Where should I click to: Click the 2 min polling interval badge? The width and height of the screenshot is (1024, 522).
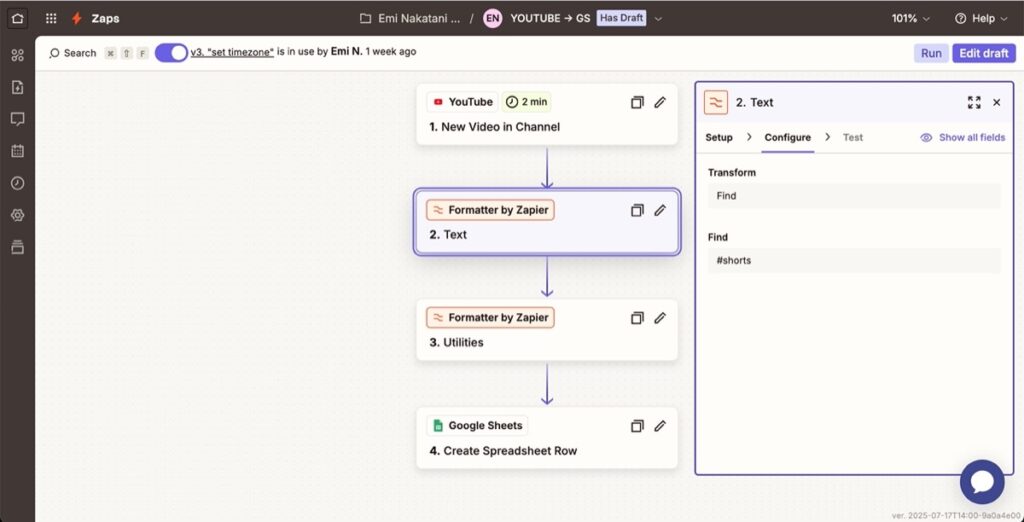(x=526, y=102)
